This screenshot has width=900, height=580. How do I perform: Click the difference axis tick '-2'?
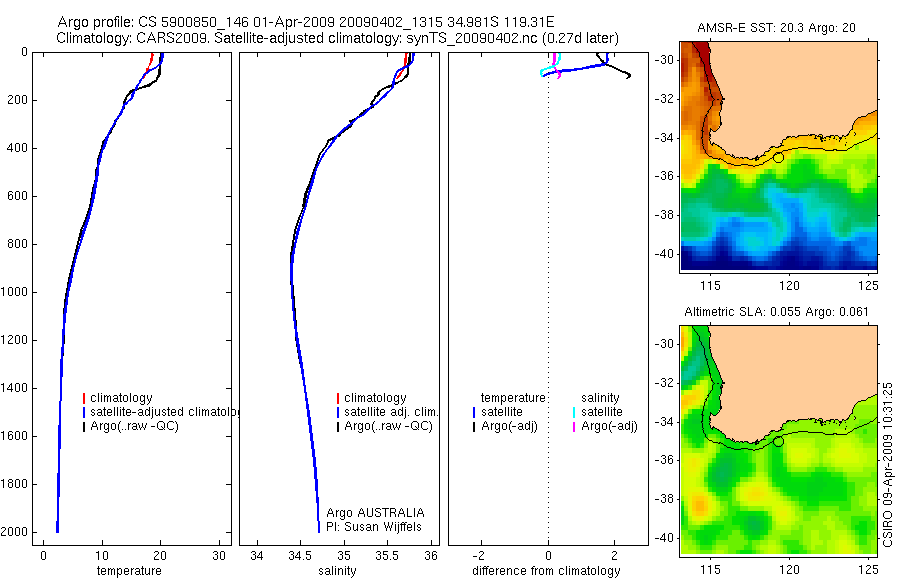[480, 556]
